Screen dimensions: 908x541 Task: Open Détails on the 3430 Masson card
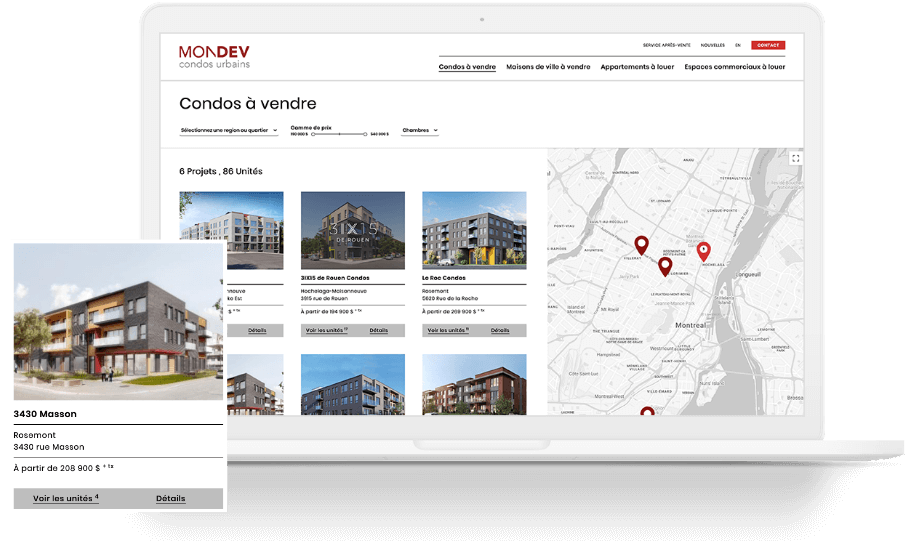click(x=170, y=498)
